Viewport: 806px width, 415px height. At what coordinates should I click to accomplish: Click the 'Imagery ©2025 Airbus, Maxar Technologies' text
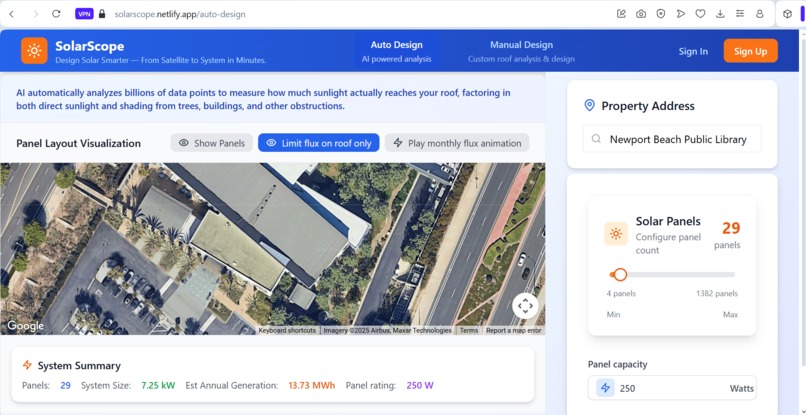click(x=388, y=331)
